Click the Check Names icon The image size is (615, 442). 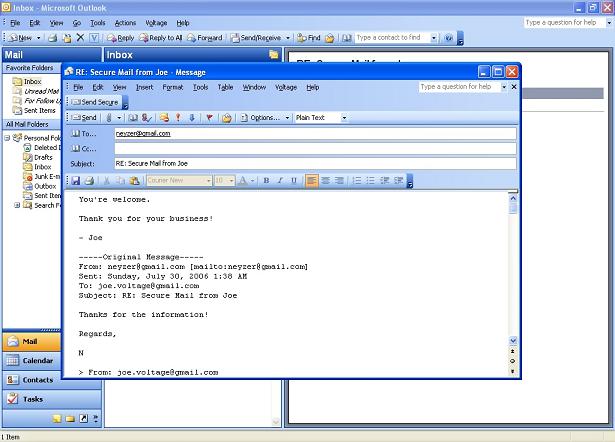pos(146,118)
